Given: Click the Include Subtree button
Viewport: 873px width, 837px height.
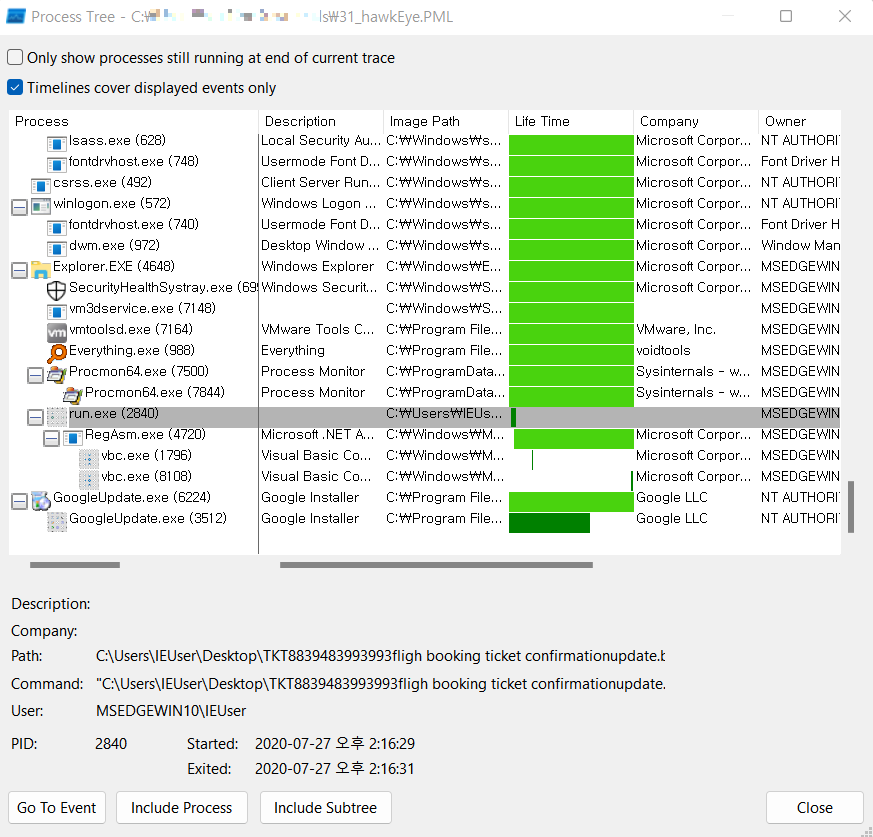Looking at the screenshot, I should [x=326, y=807].
